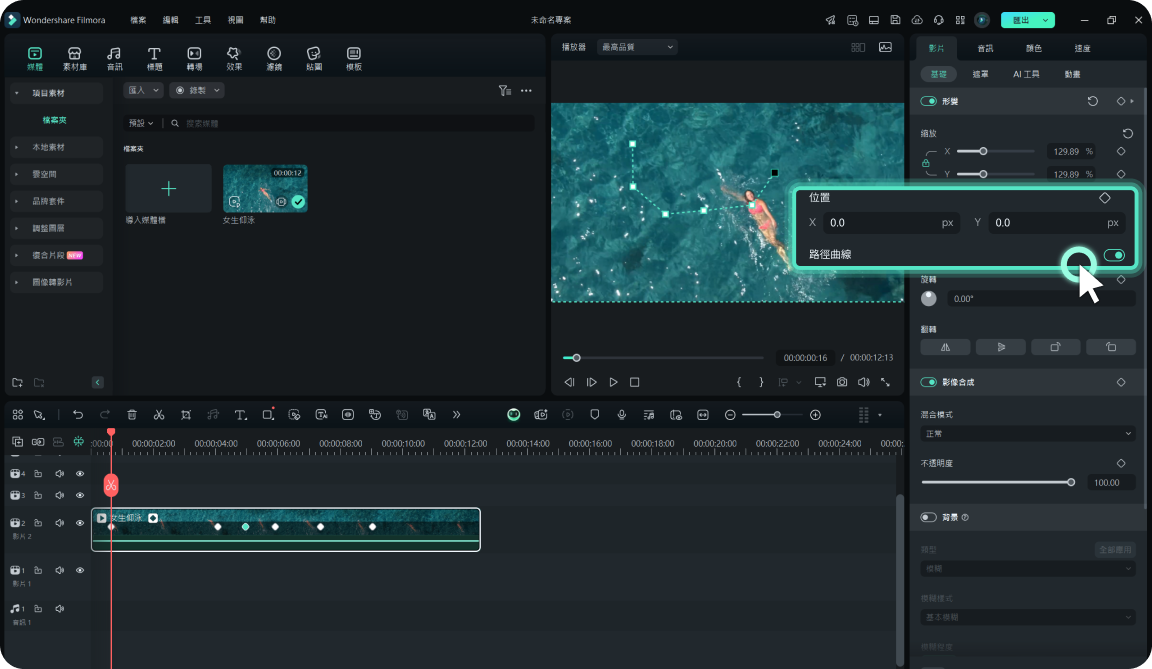
Task: Open the 標題 titles panel
Action: coord(154,58)
